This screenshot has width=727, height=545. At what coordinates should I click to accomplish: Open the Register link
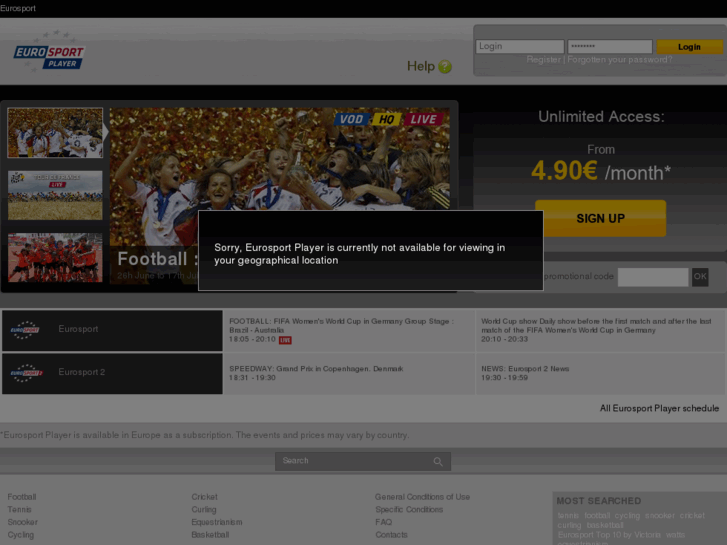point(543,60)
